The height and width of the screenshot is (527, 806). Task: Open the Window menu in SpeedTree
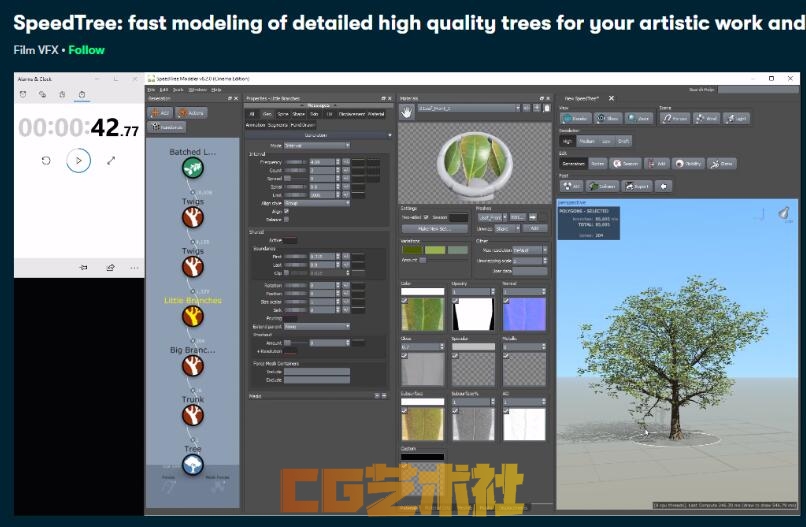coord(198,89)
